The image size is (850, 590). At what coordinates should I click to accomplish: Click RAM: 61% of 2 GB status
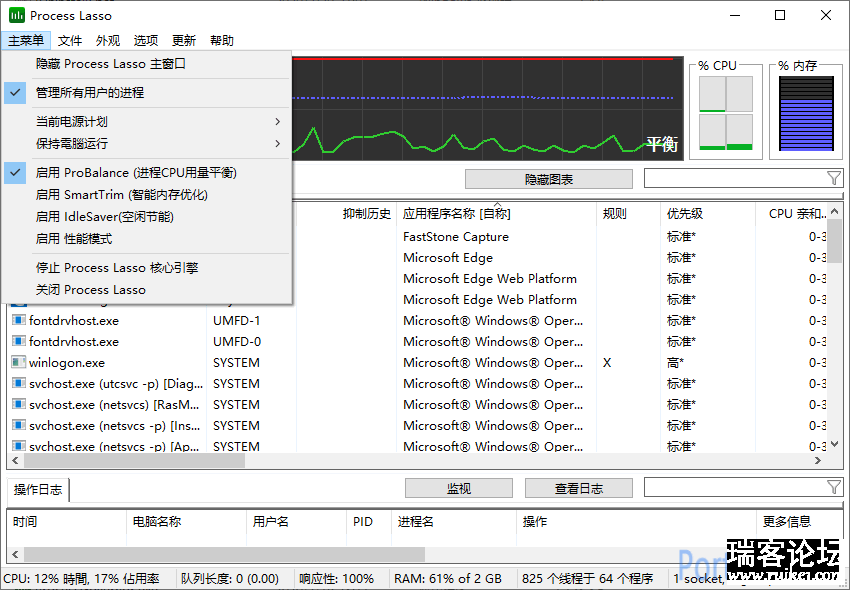448,579
